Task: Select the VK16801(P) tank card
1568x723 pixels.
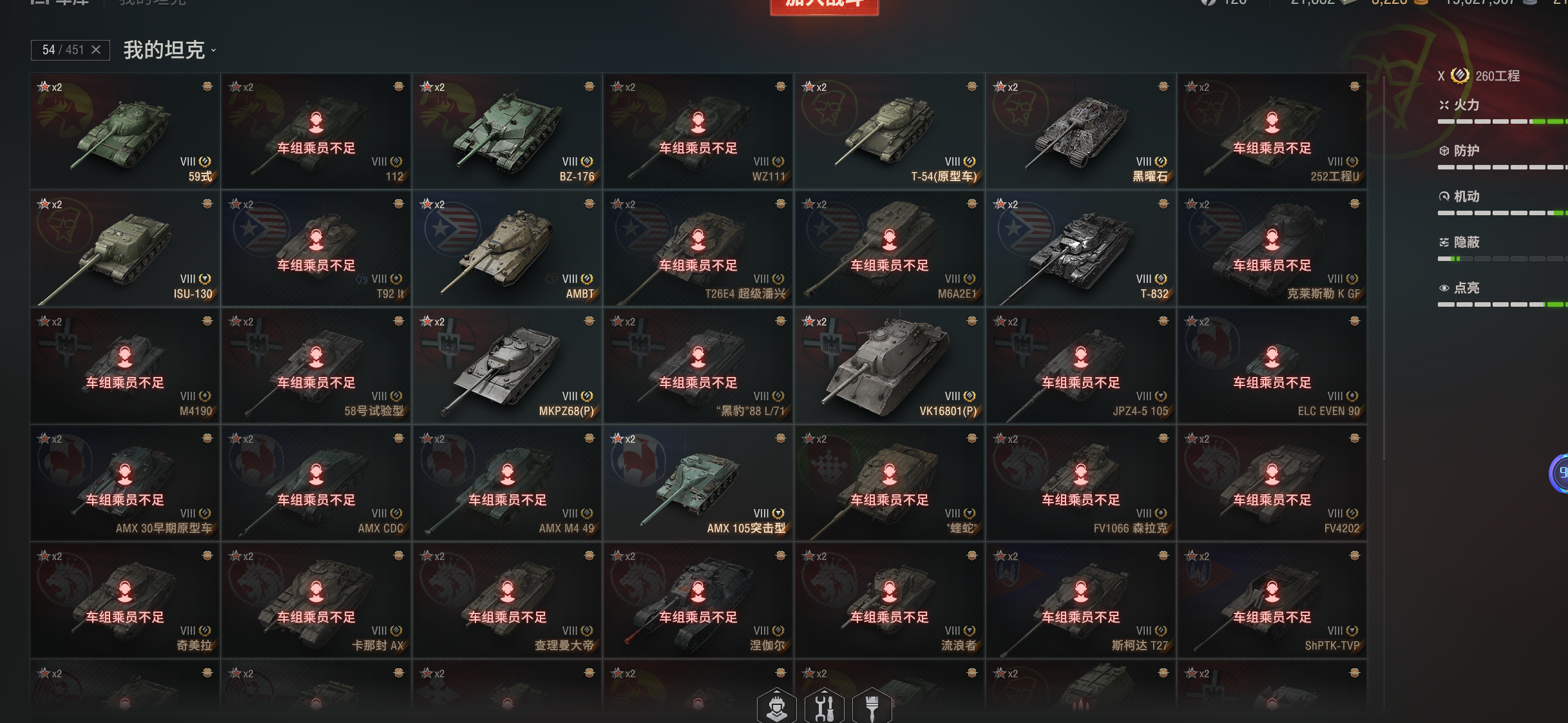Action: (890, 365)
